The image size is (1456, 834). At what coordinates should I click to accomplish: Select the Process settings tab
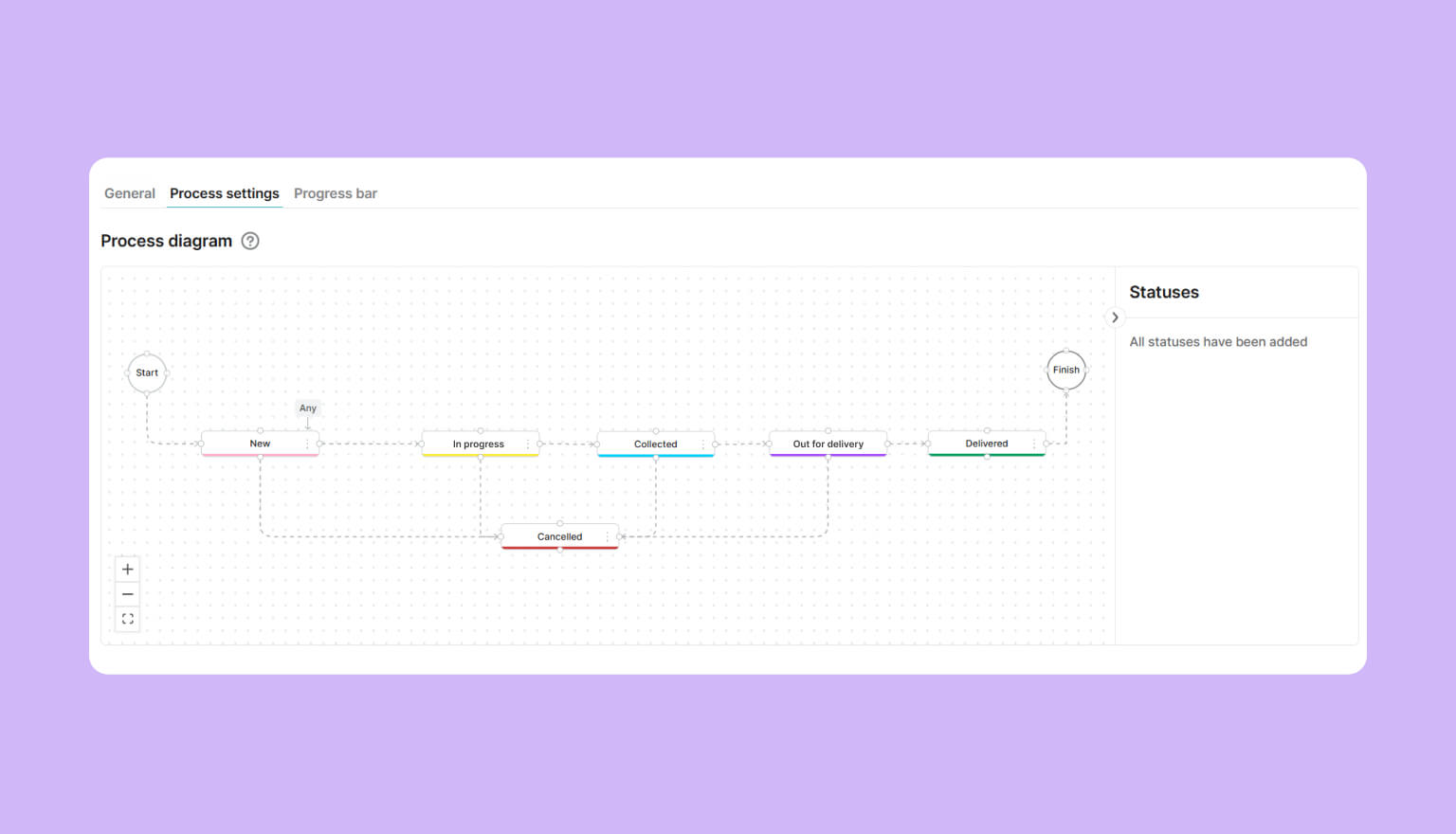coord(225,193)
